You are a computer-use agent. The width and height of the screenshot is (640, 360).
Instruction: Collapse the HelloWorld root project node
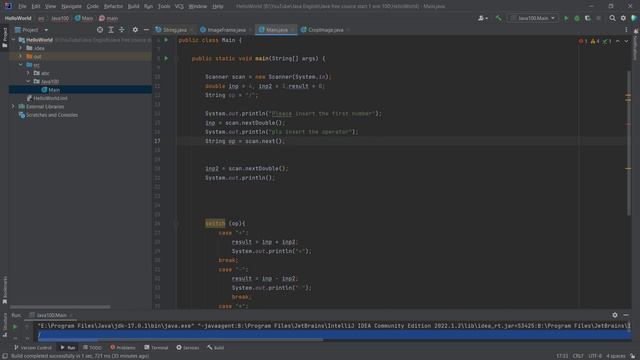click(x=13, y=40)
